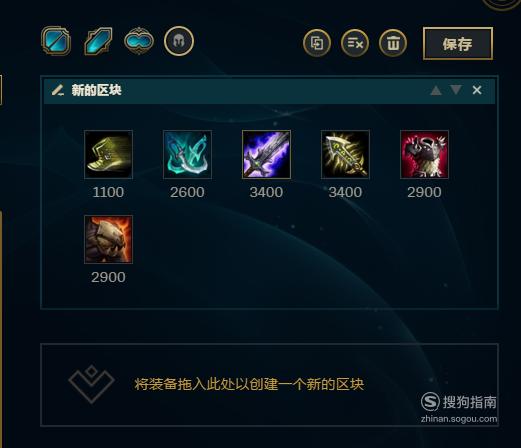Click the new block drop area

(269, 385)
